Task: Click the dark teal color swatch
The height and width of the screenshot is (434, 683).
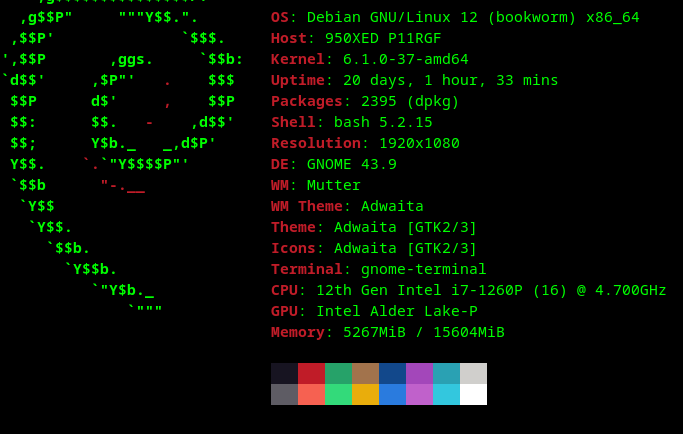Action: [x=446, y=373]
